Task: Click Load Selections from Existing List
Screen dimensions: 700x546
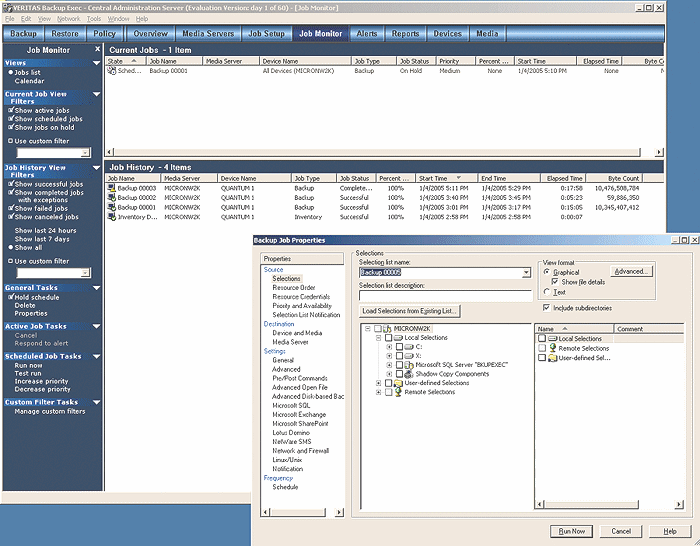Action: [x=409, y=311]
